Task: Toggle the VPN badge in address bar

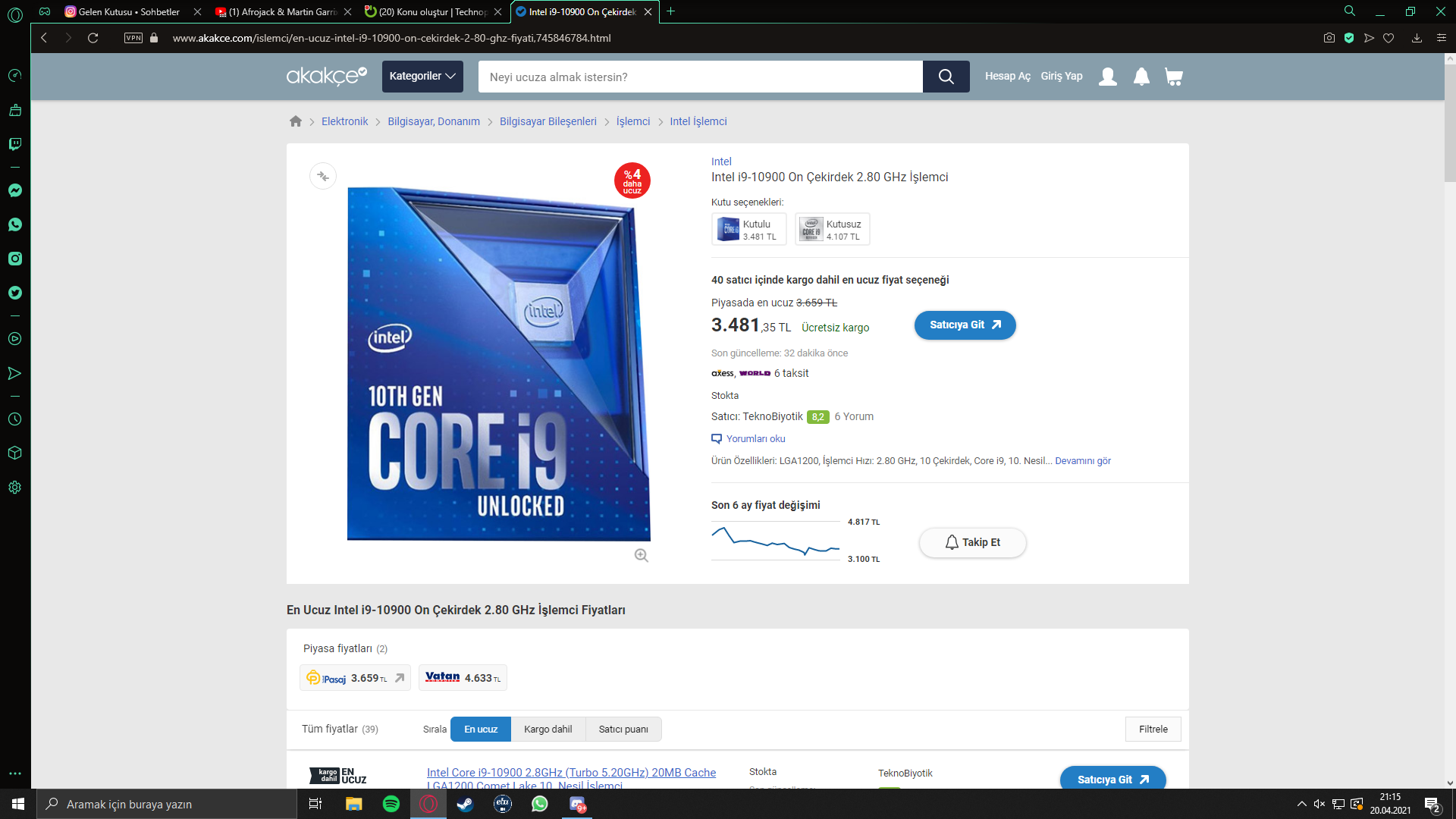Action: (133, 38)
